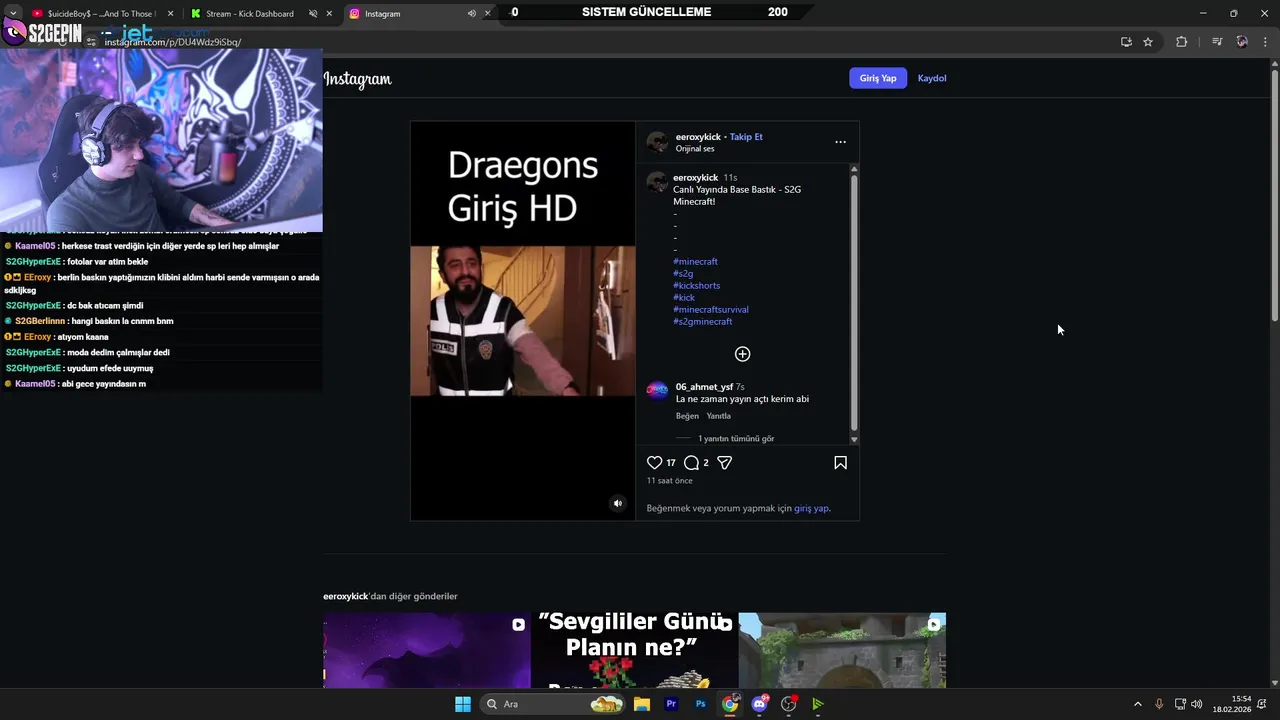Unmute the Kick Dashboard tab audio icon
This screenshot has width=1280, height=720.
(312, 14)
